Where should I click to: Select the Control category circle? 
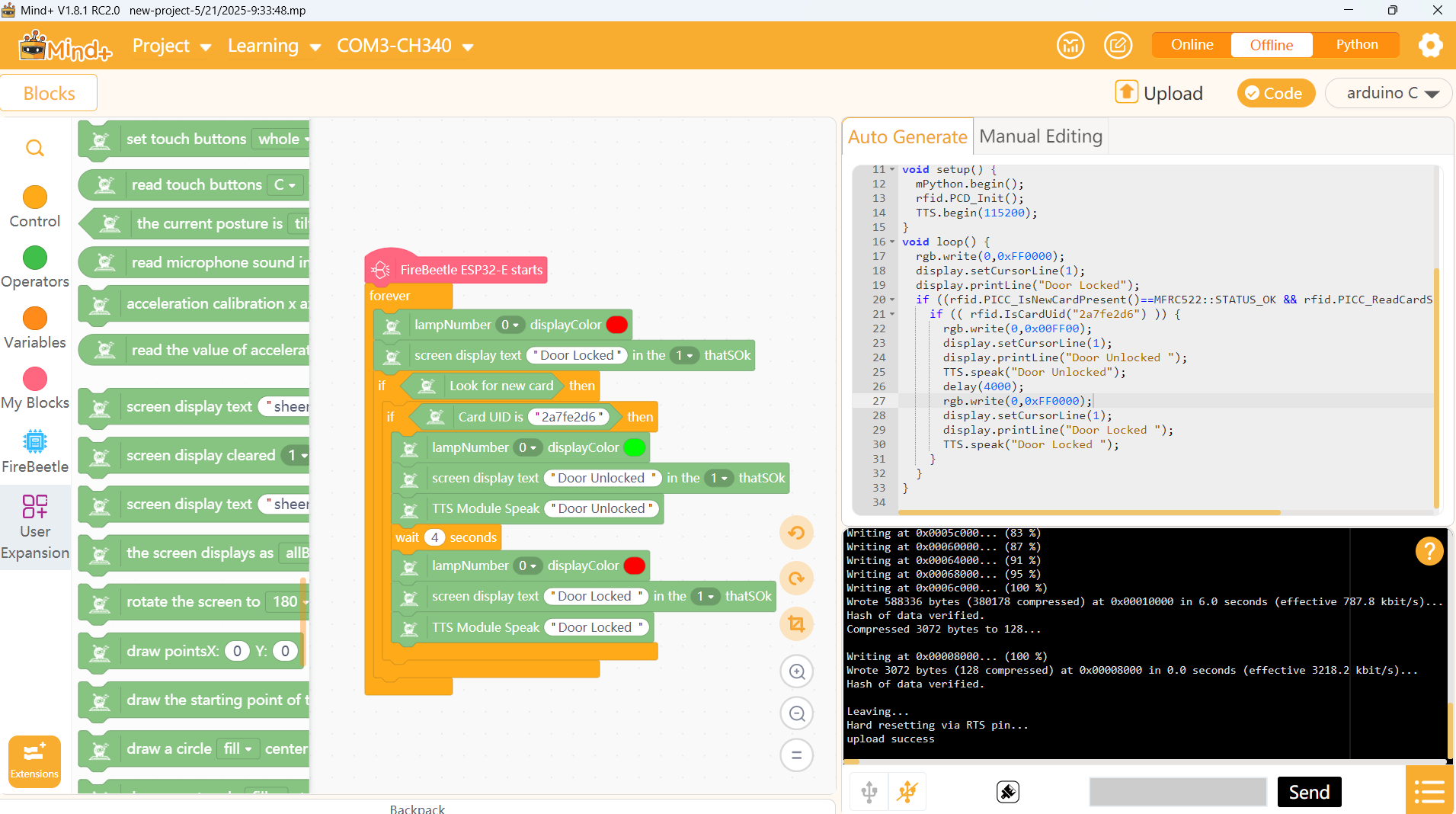point(35,197)
